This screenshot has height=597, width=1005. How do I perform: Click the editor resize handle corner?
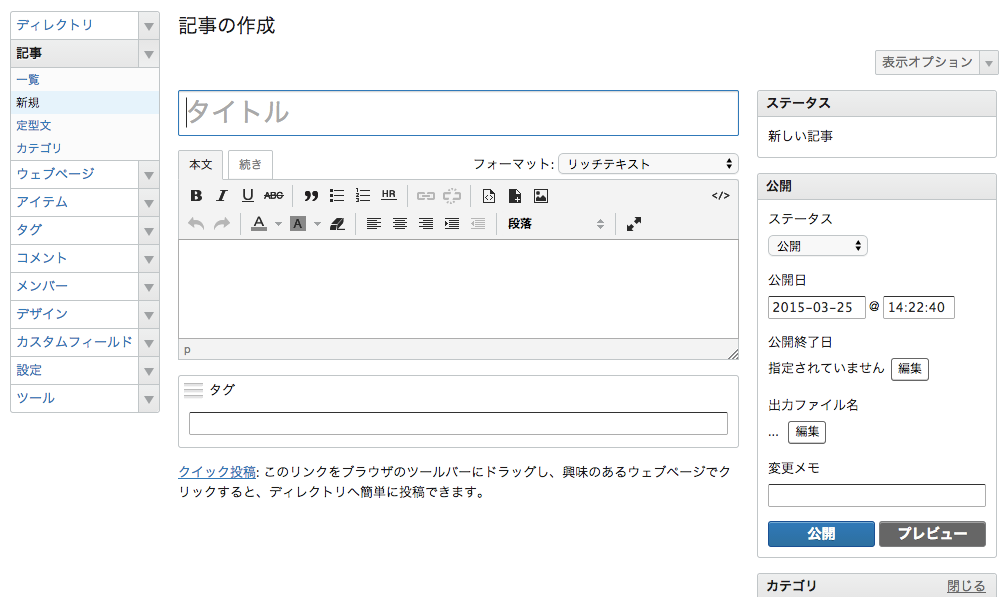click(733, 353)
